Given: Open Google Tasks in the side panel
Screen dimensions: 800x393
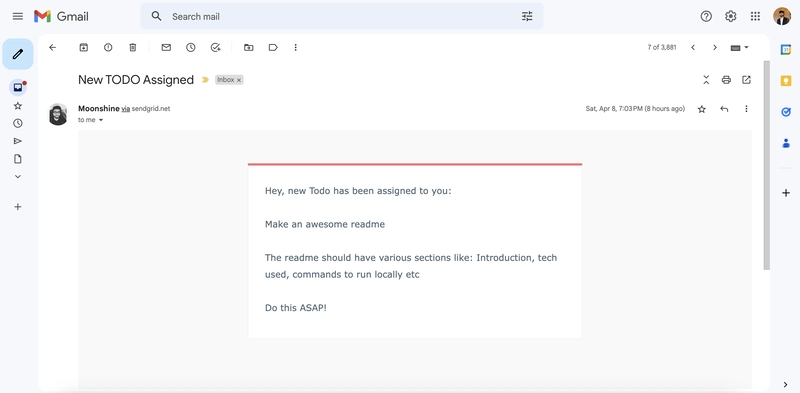Looking at the screenshot, I should pyautogui.click(x=786, y=112).
